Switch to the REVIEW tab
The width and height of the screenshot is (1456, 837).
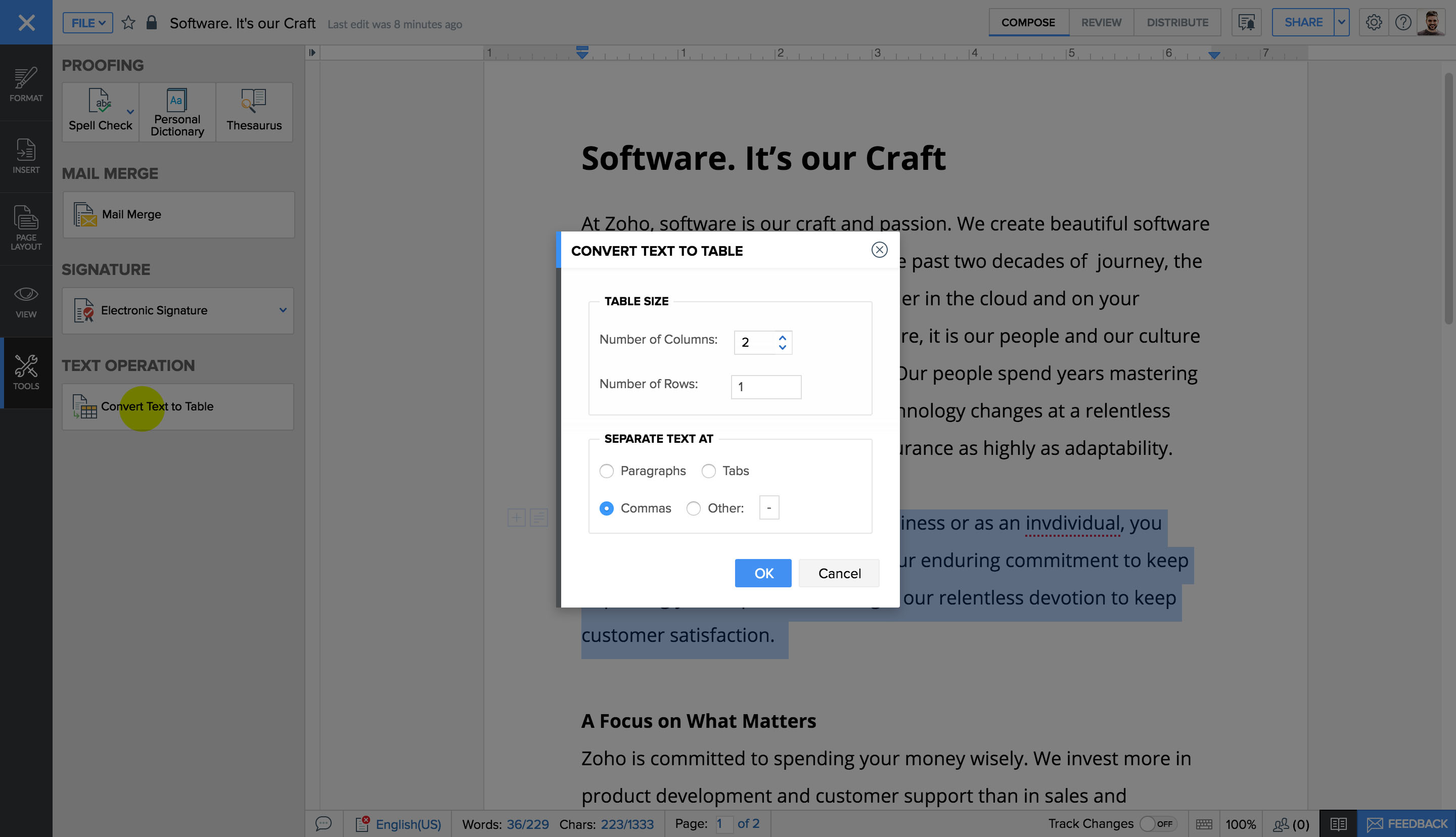click(1101, 22)
